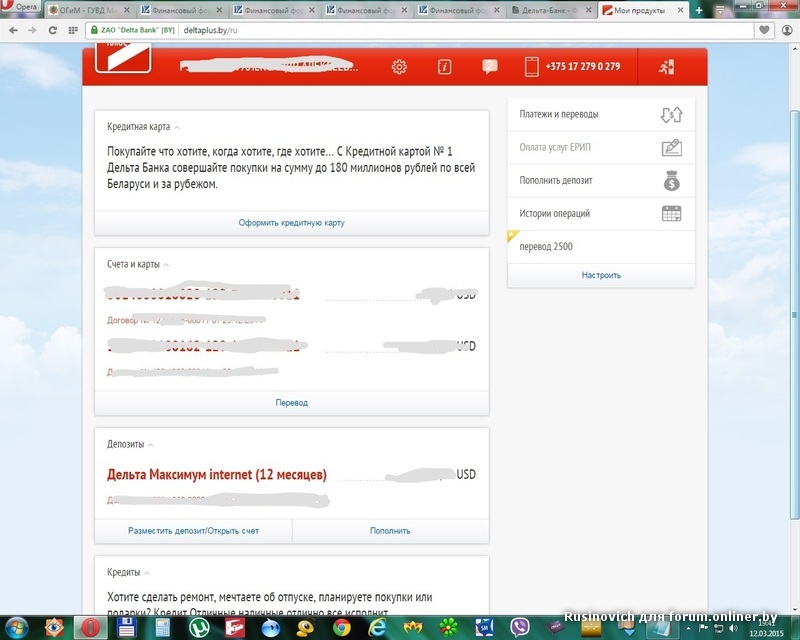Click Разместить депозит/Открыть счет link
This screenshot has width=800, height=640.
(193, 531)
